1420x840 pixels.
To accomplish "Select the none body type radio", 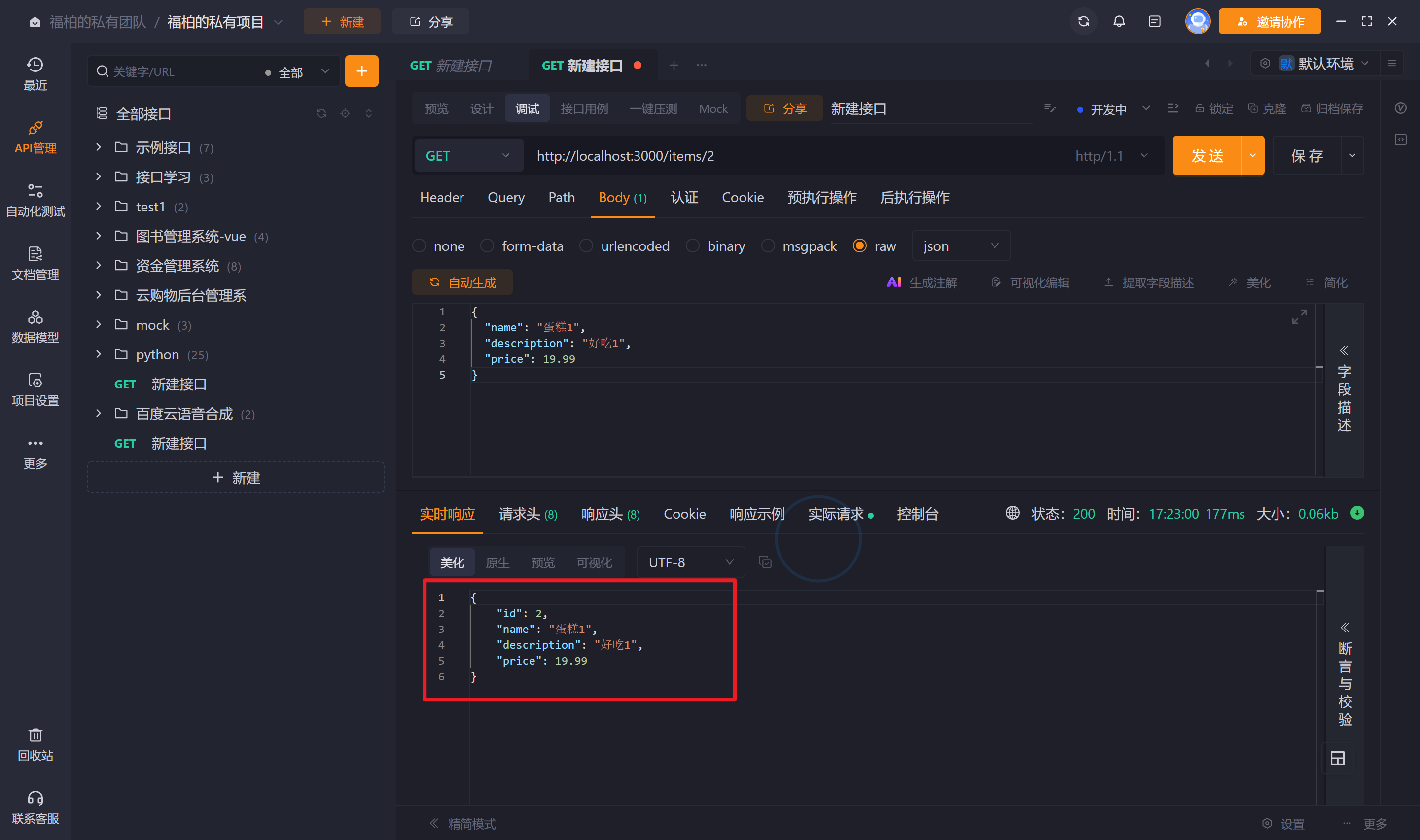I will coord(420,245).
